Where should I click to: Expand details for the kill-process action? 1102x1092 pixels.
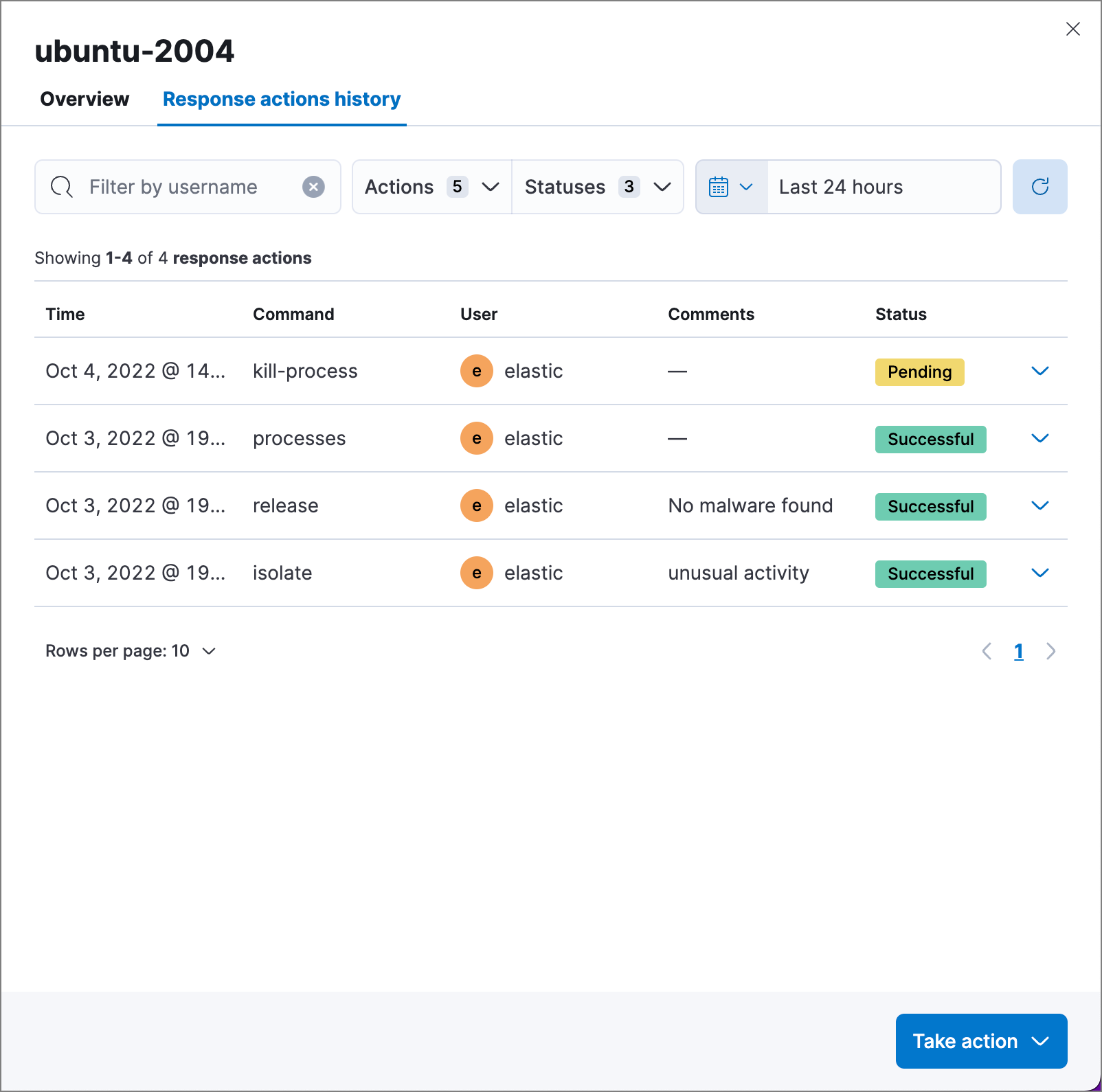pyautogui.click(x=1040, y=371)
